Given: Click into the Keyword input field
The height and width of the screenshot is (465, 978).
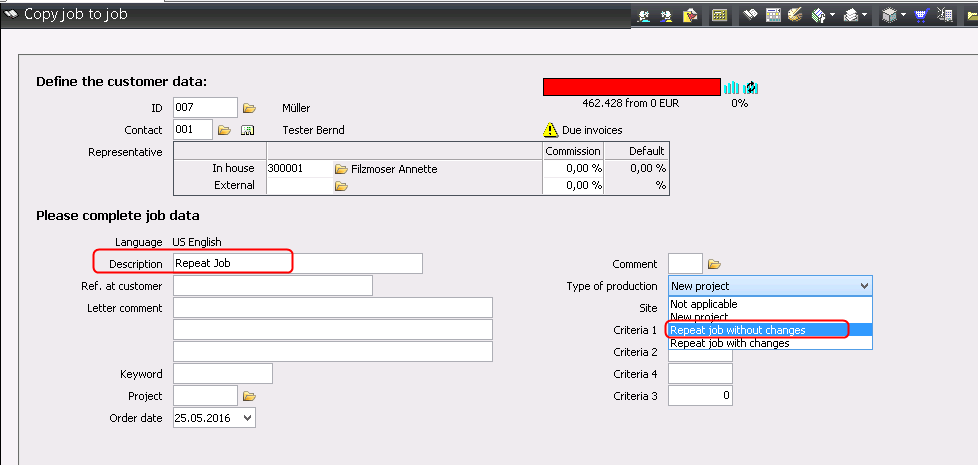Looking at the screenshot, I should [222, 374].
